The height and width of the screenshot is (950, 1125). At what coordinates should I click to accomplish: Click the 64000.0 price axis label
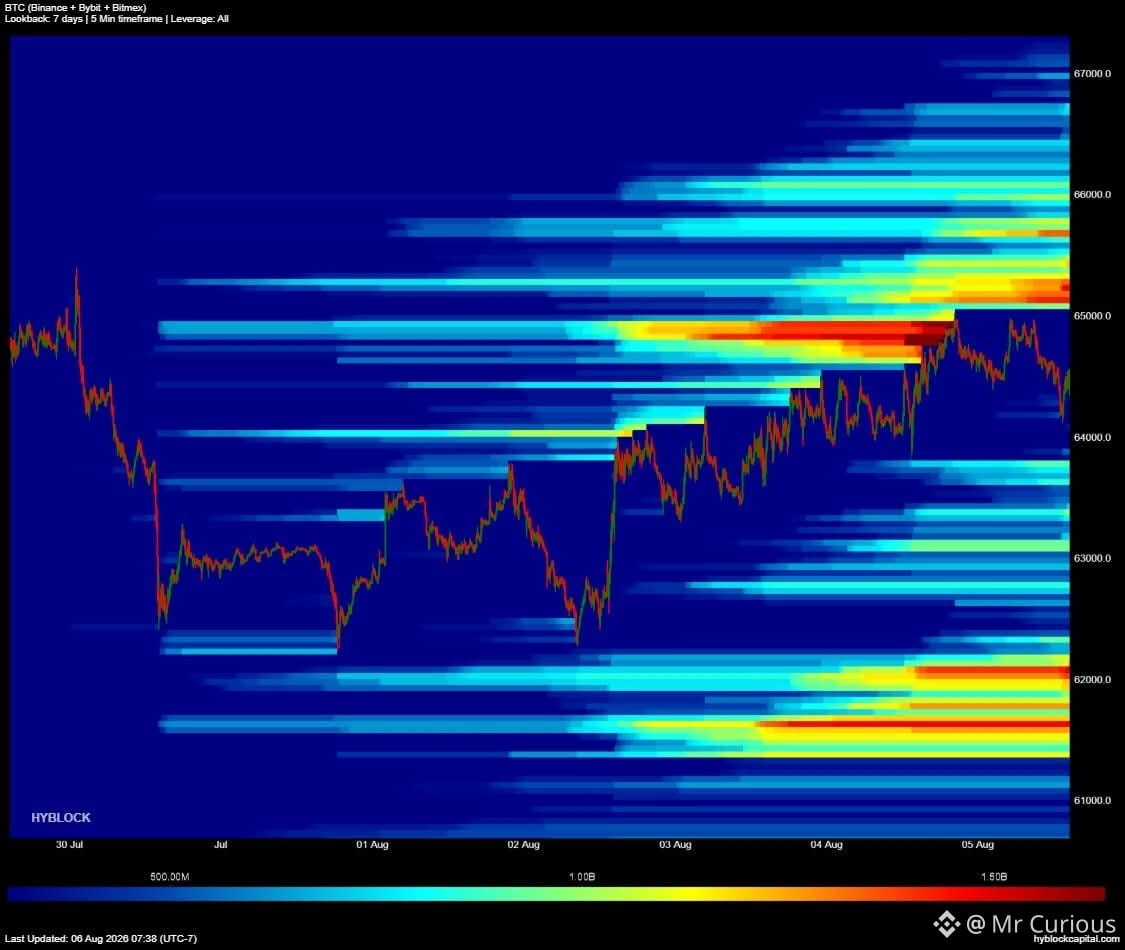coord(1092,437)
